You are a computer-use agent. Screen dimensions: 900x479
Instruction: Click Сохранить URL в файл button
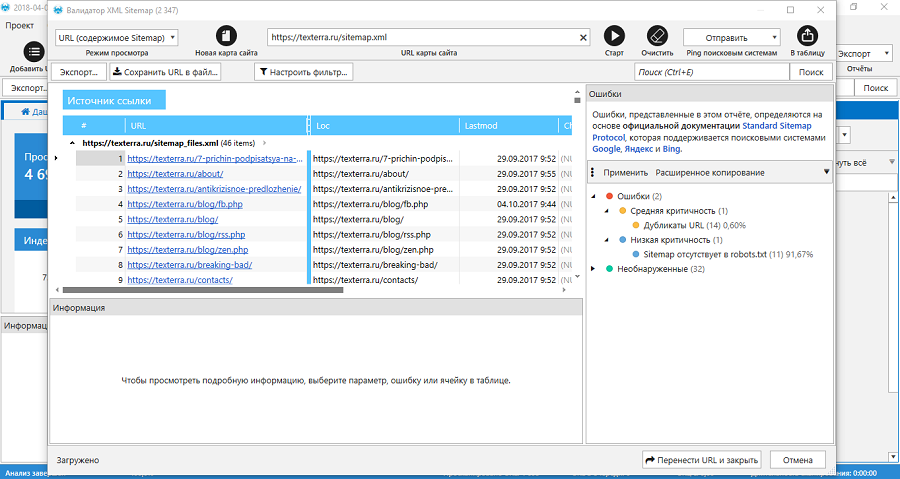point(165,72)
